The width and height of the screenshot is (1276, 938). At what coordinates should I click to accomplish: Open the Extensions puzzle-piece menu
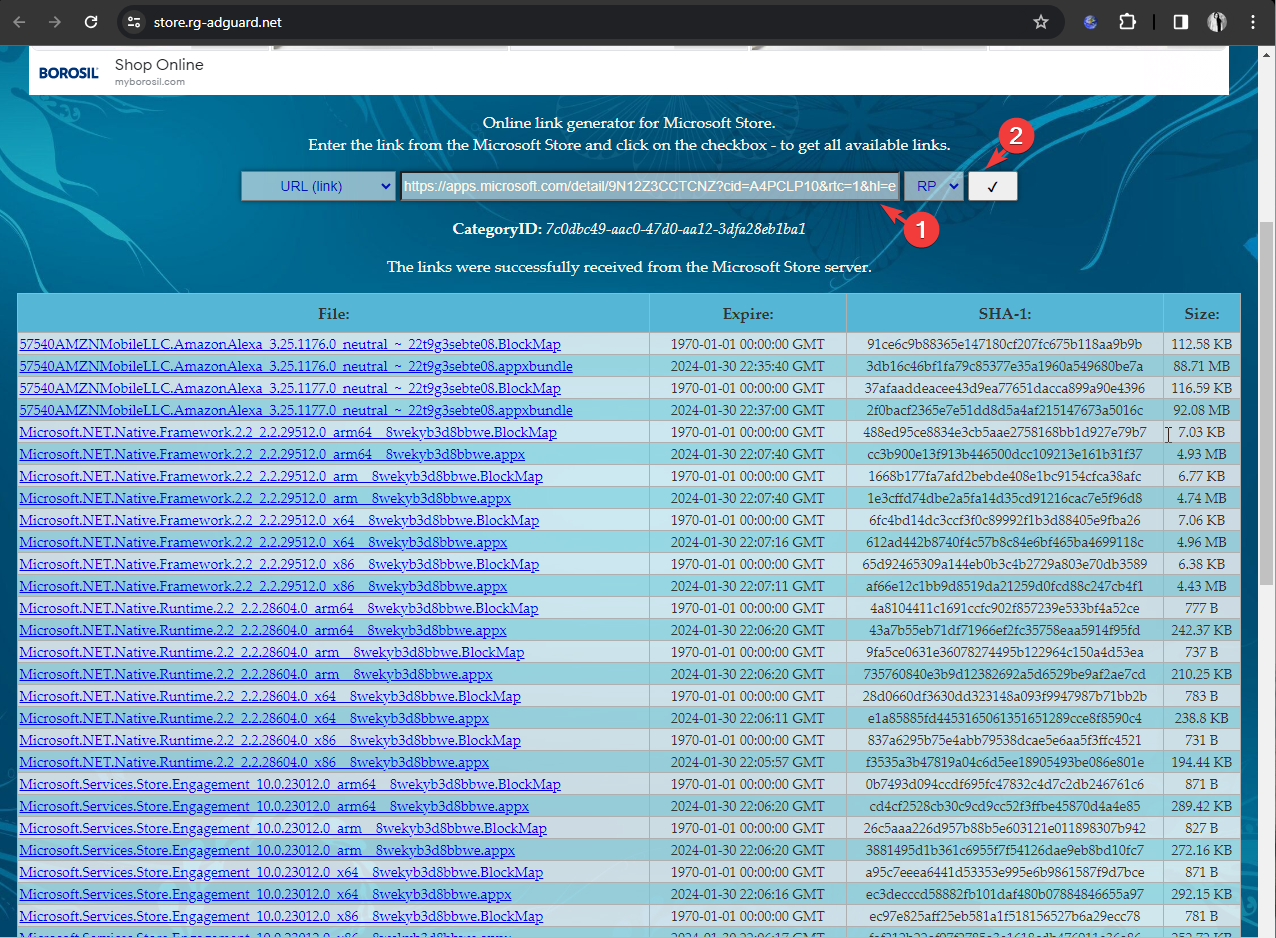click(x=1128, y=22)
